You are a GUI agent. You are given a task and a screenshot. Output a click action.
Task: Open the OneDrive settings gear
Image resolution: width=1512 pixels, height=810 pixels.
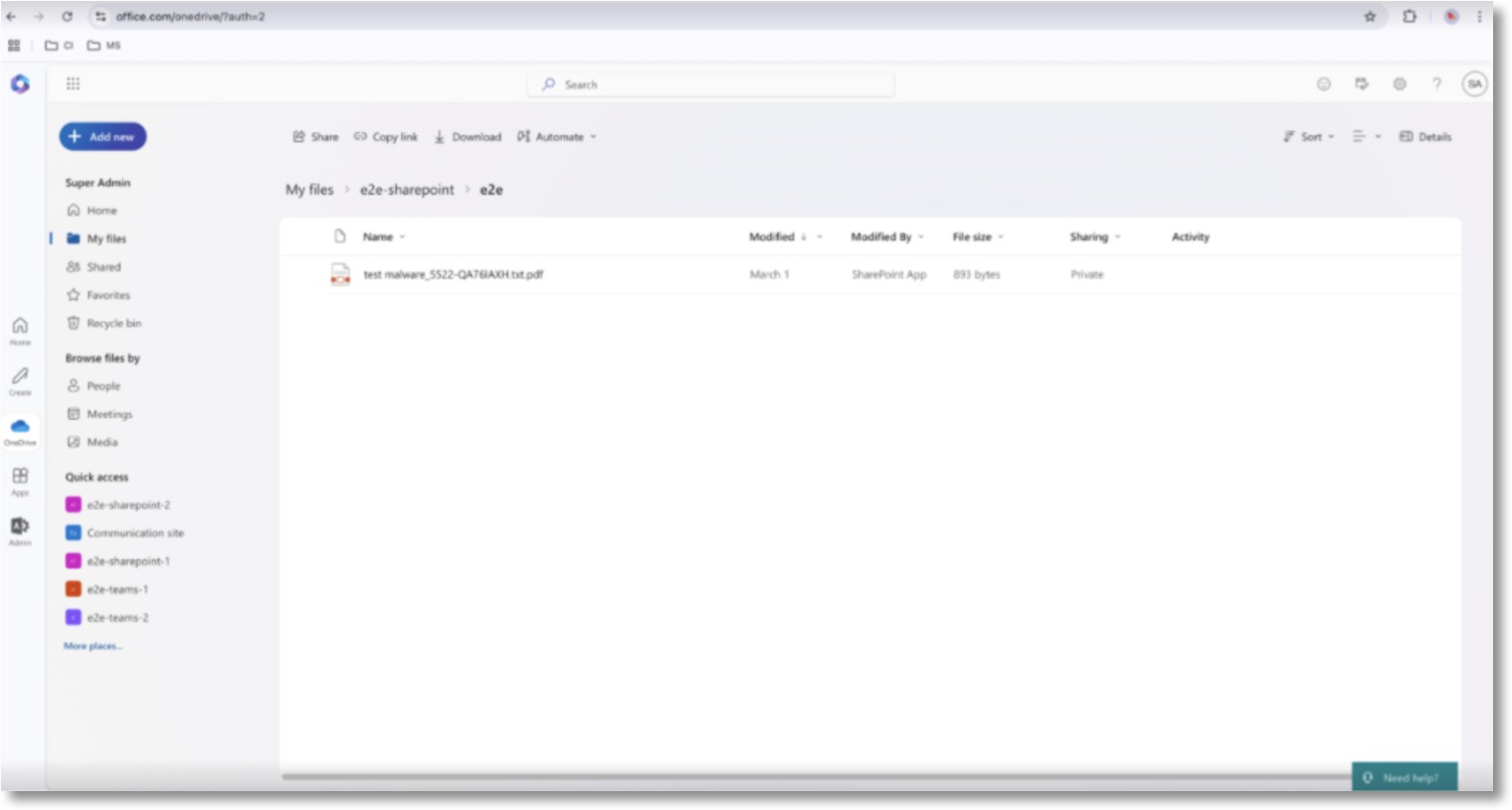click(1400, 85)
